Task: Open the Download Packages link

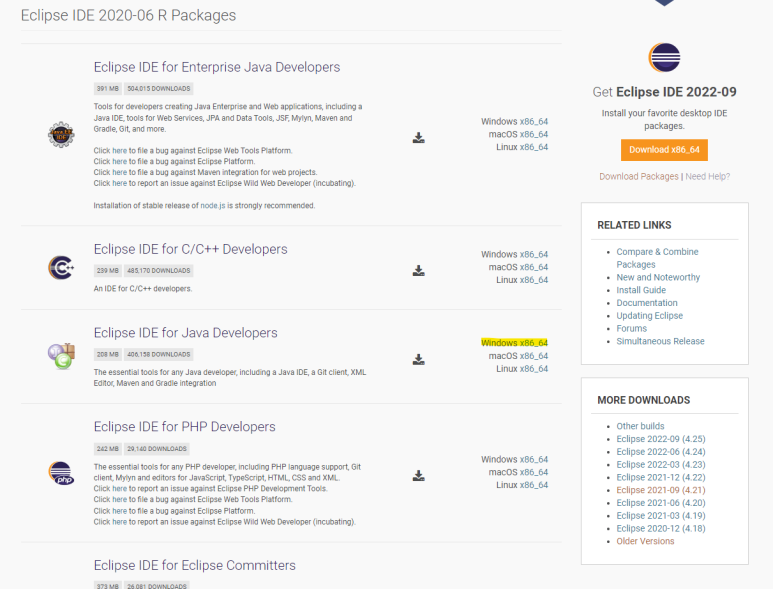Action: 638,176
